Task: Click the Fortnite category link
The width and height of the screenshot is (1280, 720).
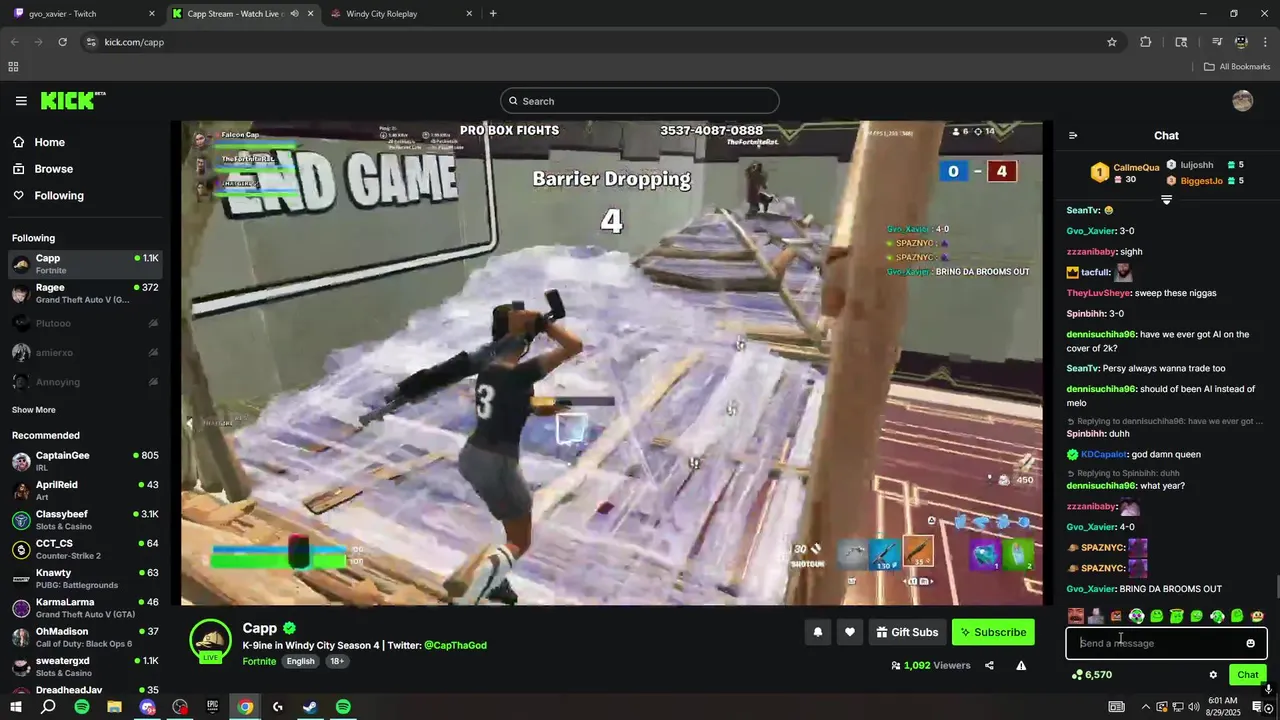Action: [x=259, y=661]
